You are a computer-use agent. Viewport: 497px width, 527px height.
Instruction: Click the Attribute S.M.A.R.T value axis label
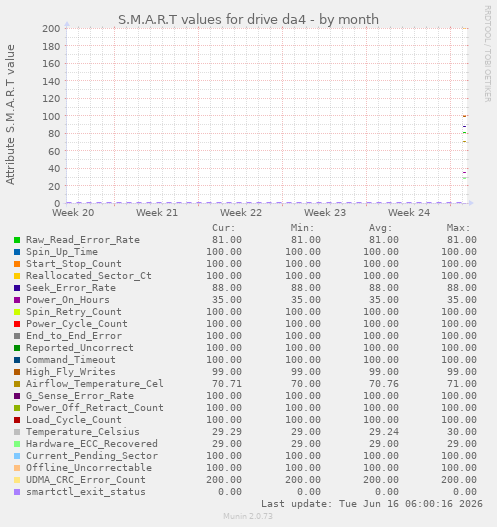(10, 115)
